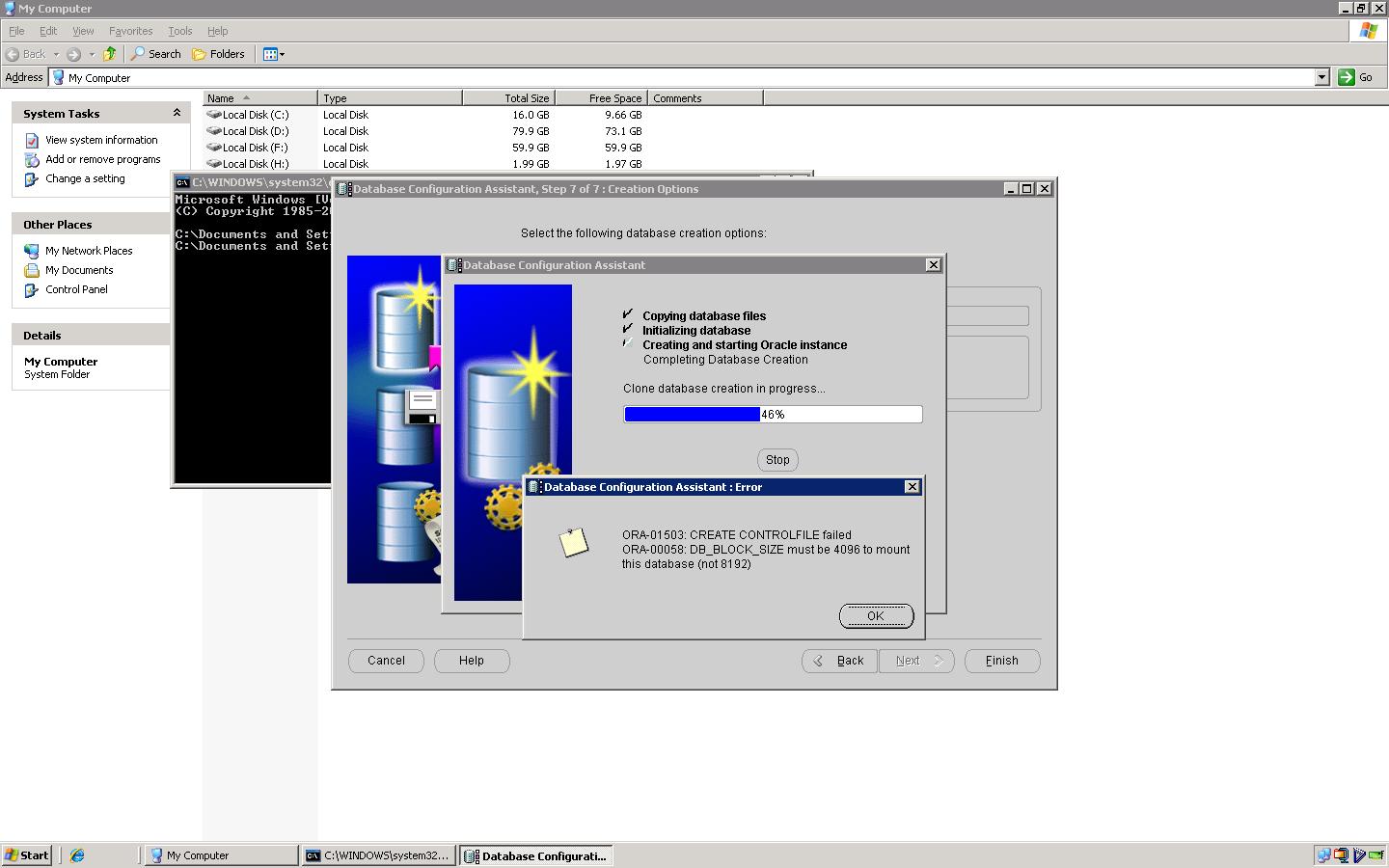Image resolution: width=1389 pixels, height=868 pixels.
Task: Launch Internet Explorer from quick launch
Action: (x=77, y=855)
